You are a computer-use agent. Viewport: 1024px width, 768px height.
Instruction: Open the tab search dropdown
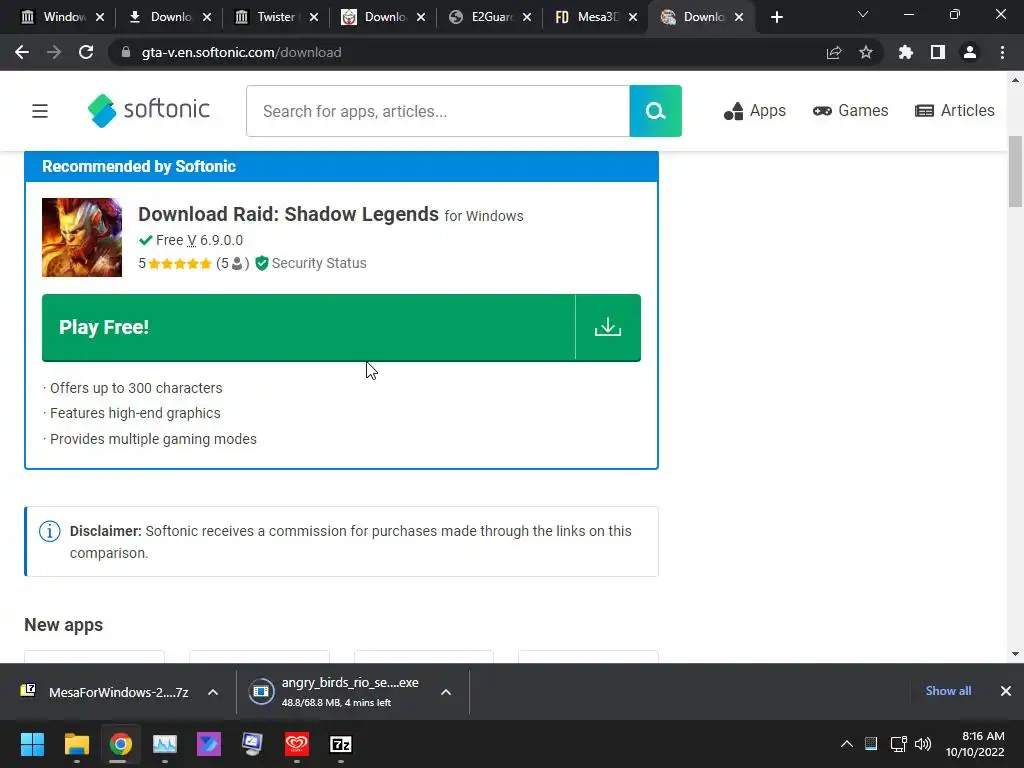[863, 14]
